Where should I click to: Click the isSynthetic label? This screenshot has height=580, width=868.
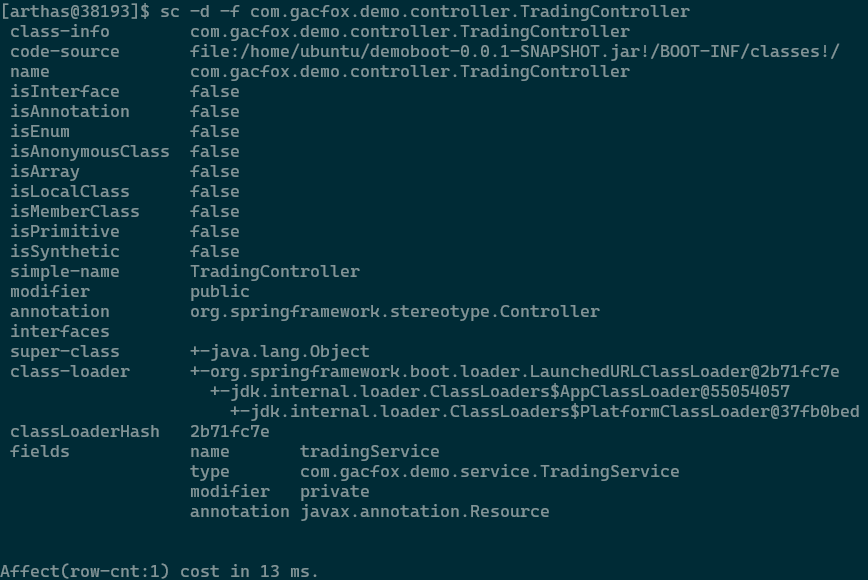pyautogui.click(x=64, y=252)
